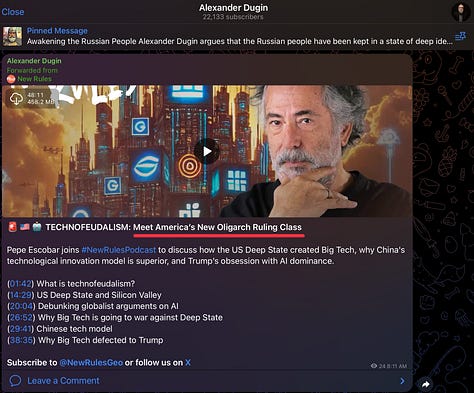The height and width of the screenshot is (393, 474).
Task: Click 'Chinese tech model' line
Action: pyautogui.click(x=74, y=329)
